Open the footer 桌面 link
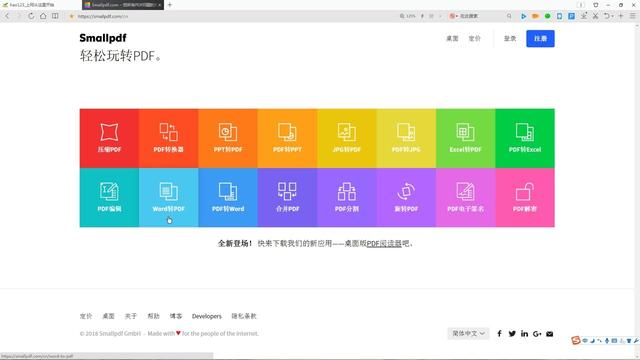This screenshot has height=360, width=640. [x=108, y=316]
